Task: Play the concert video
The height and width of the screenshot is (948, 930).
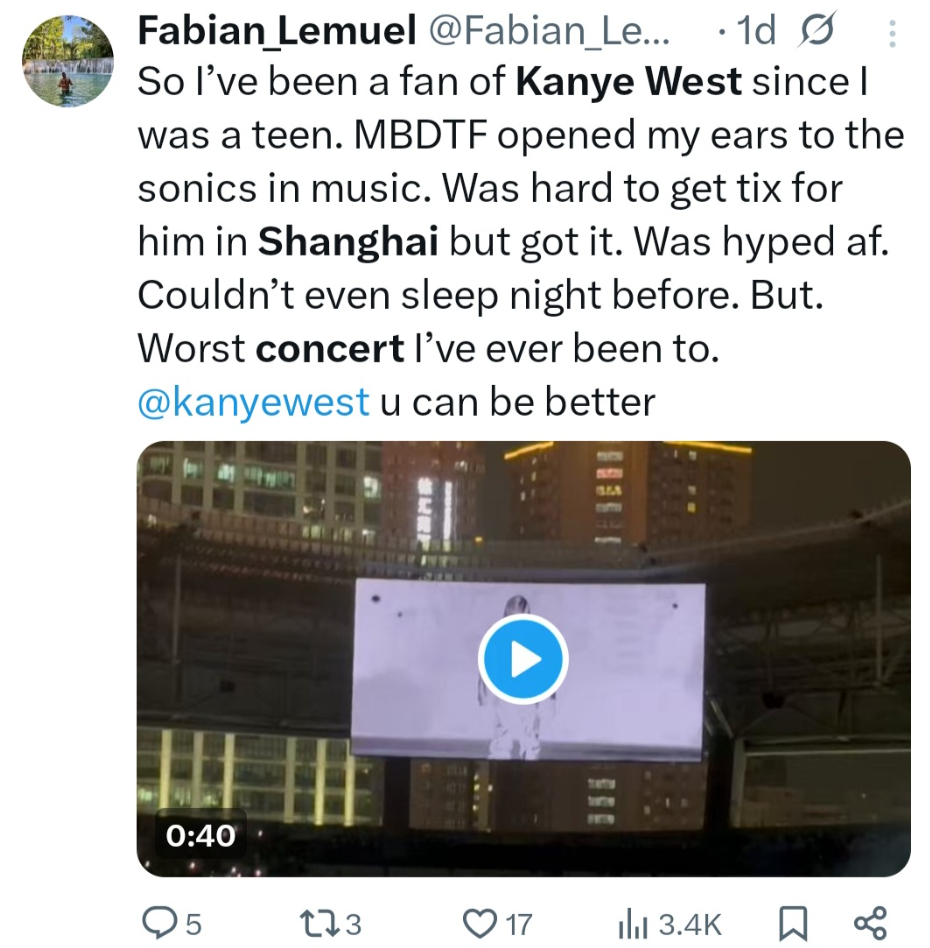Action: click(523, 659)
